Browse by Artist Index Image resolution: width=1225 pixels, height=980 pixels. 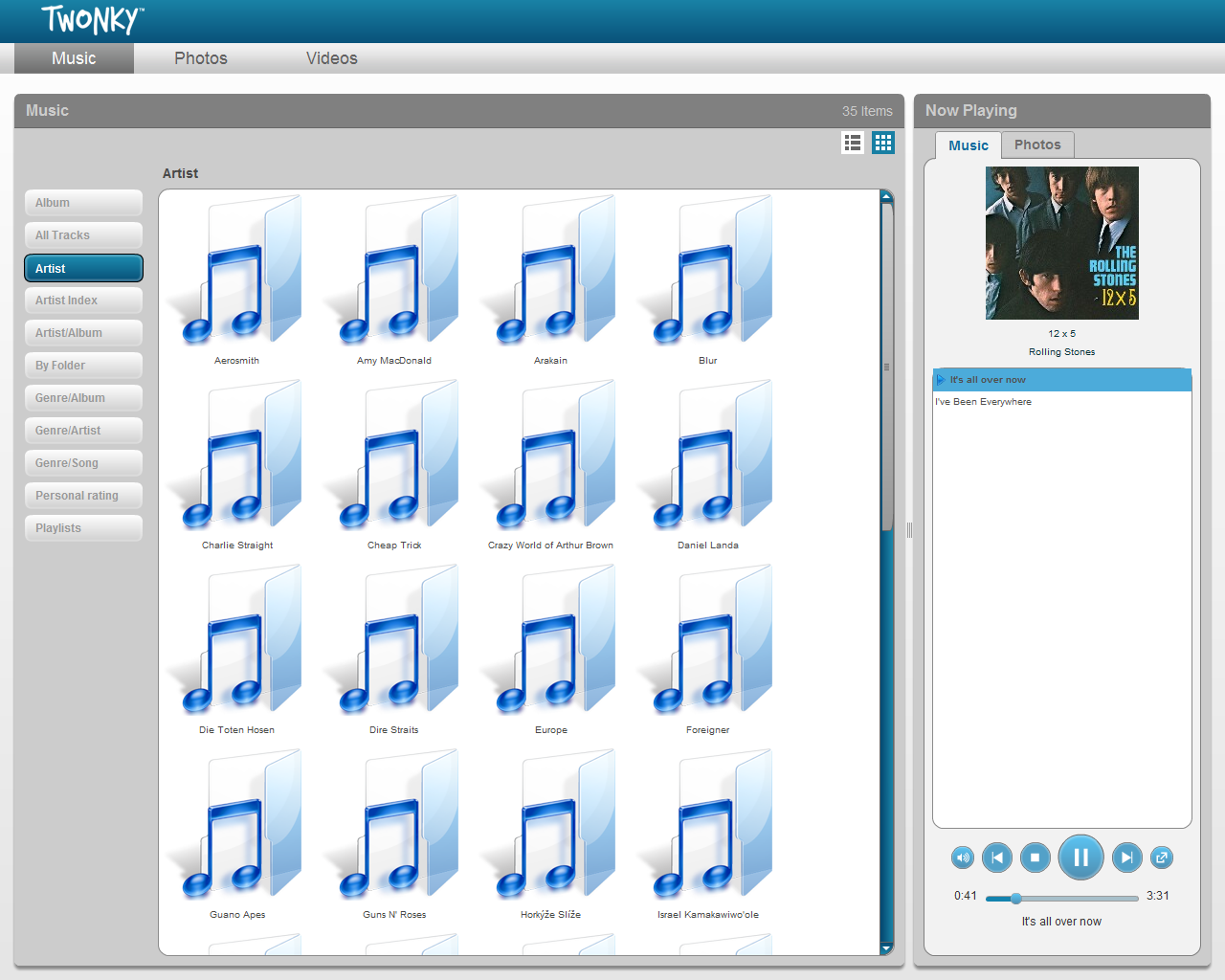point(83,301)
